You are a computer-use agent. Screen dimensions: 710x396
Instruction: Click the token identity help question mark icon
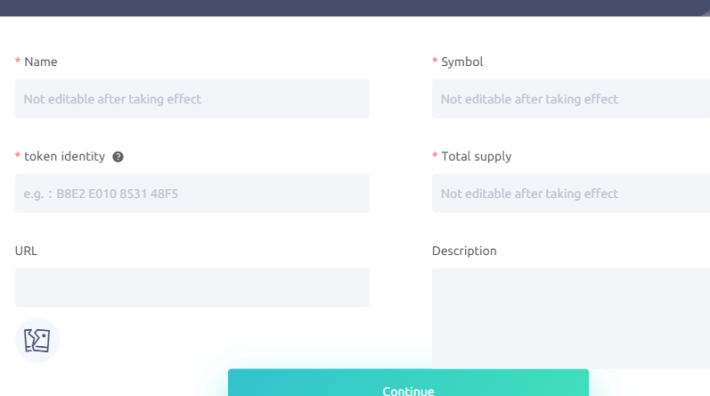pyautogui.click(x=118, y=157)
